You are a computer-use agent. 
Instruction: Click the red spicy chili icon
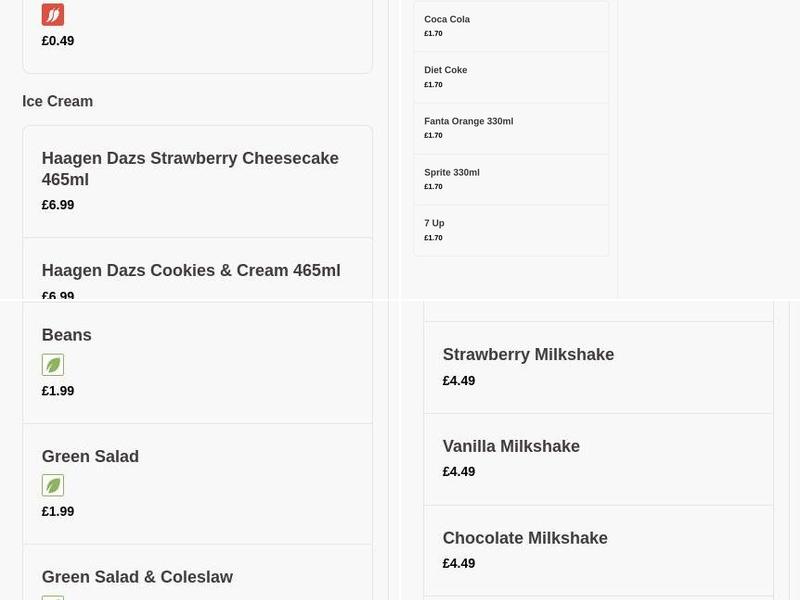53,15
